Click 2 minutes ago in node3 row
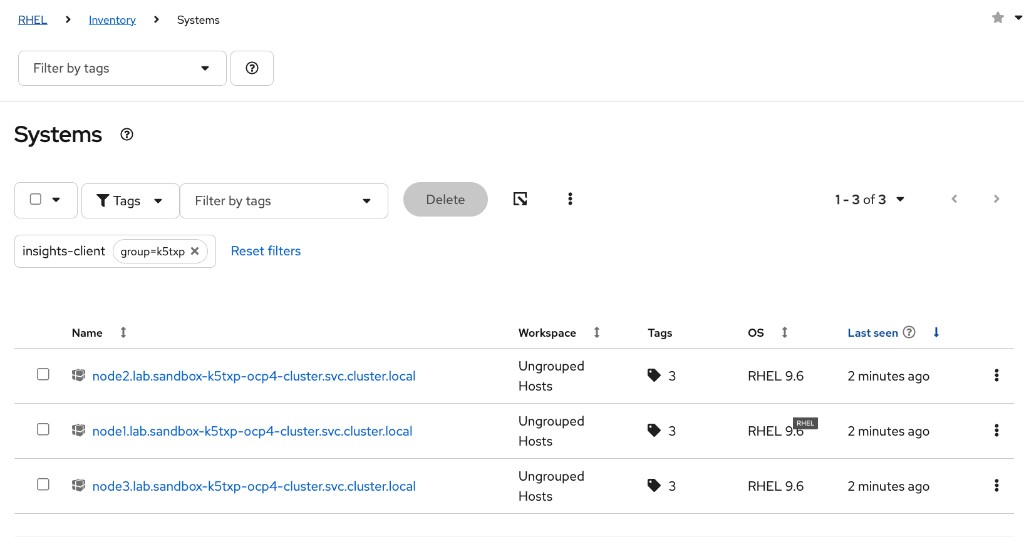1024x537 pixels. coord(888,486)
